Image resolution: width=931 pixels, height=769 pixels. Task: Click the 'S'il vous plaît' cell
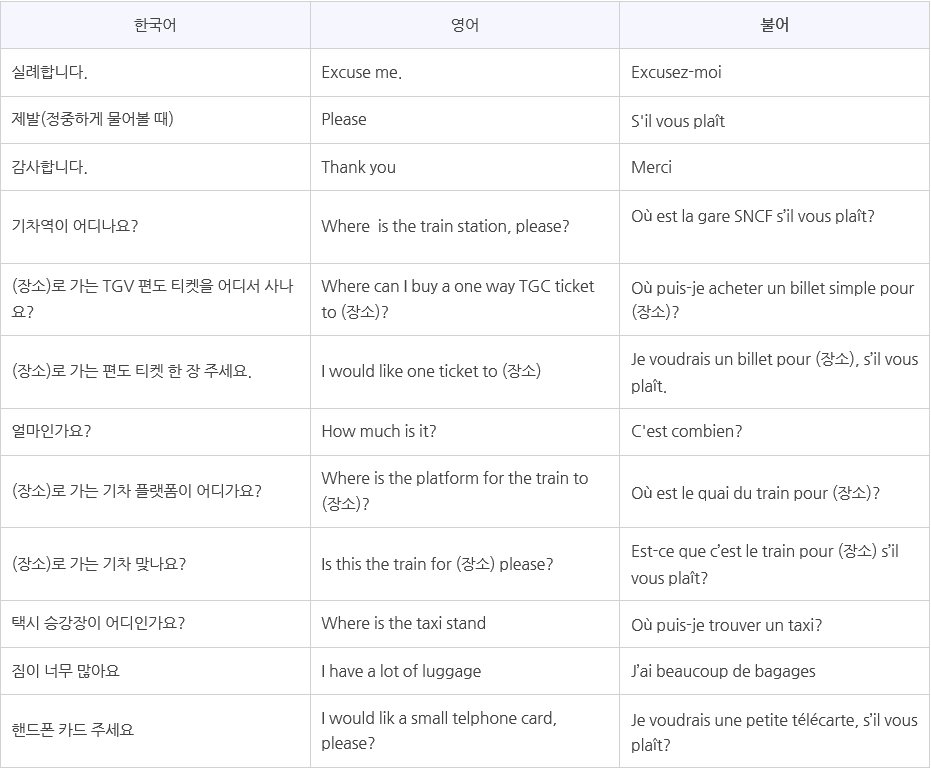click(774, 120)
